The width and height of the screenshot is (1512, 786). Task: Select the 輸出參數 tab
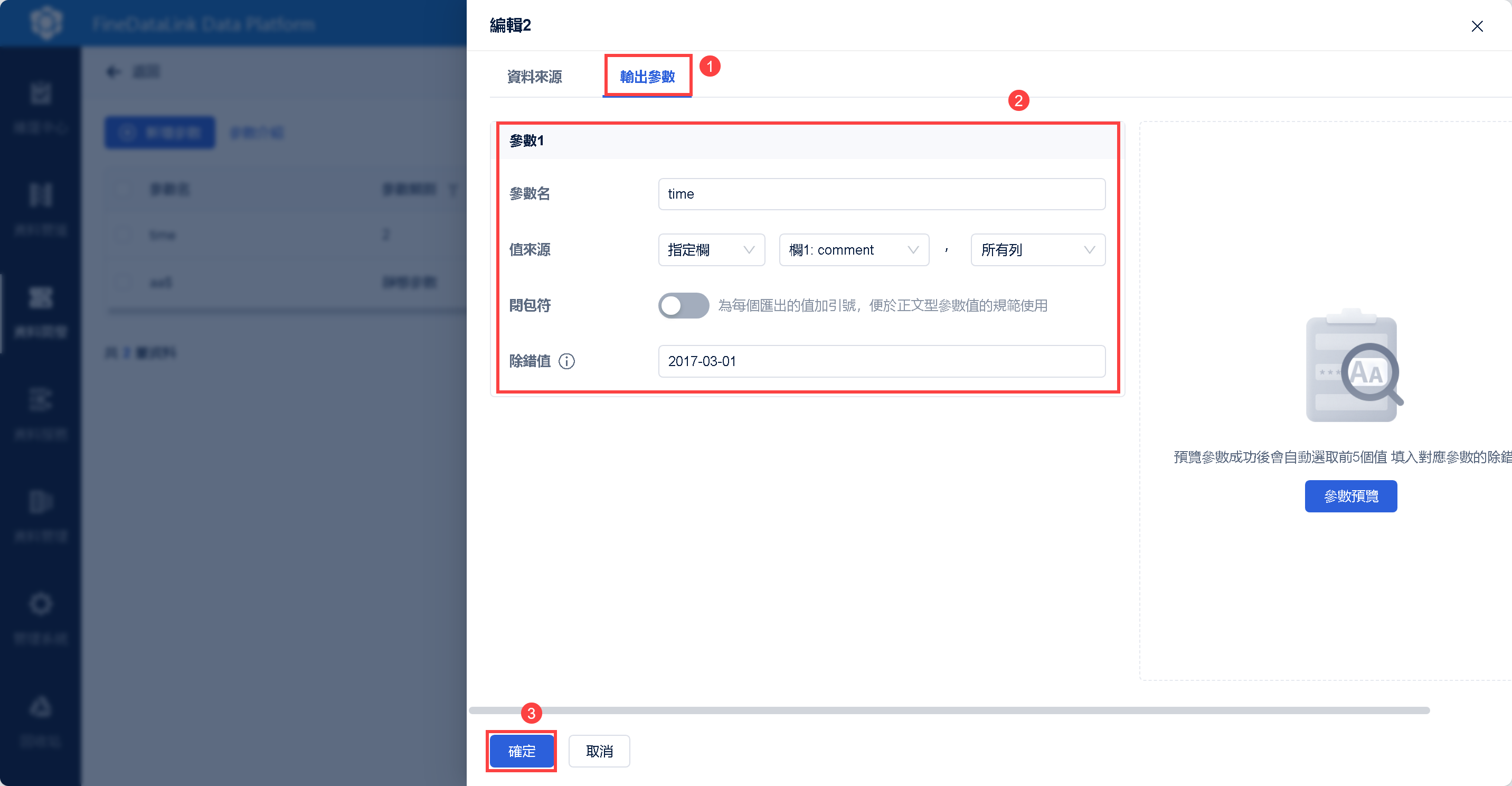pos(647,77)
